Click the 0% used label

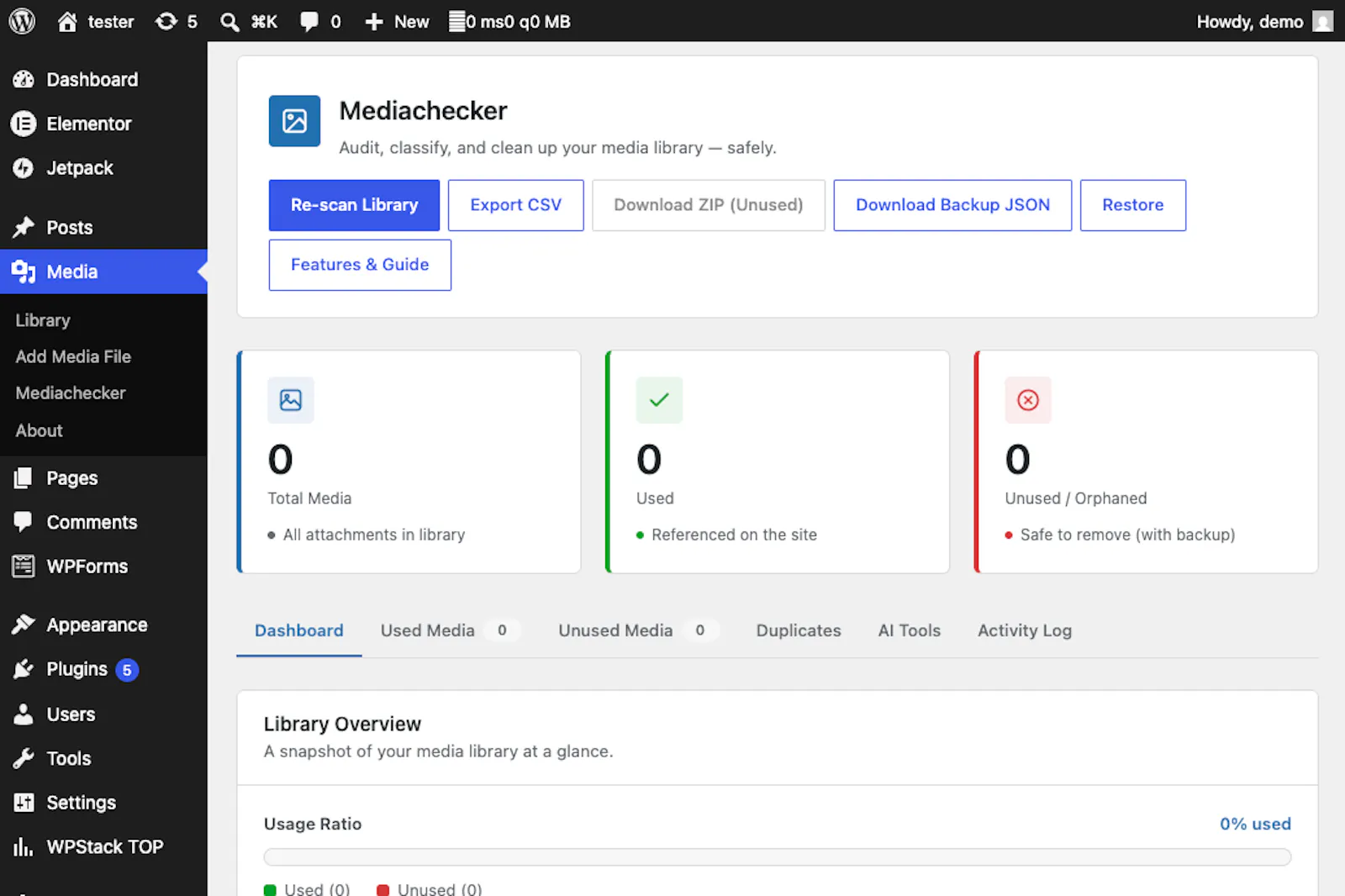click(x=1255, y=824)
